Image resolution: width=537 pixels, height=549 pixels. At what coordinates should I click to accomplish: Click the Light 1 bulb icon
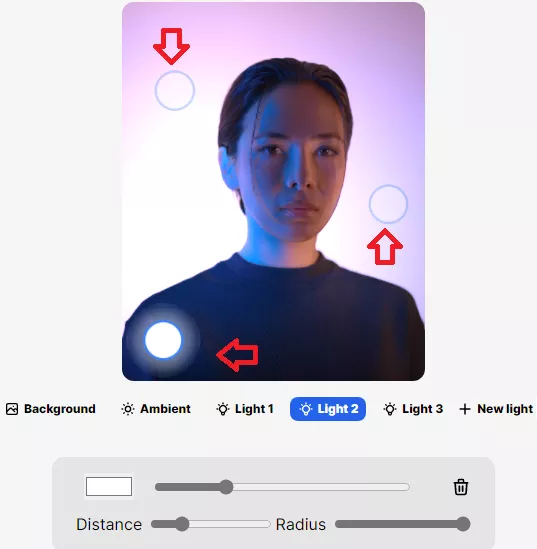[223, 409]
